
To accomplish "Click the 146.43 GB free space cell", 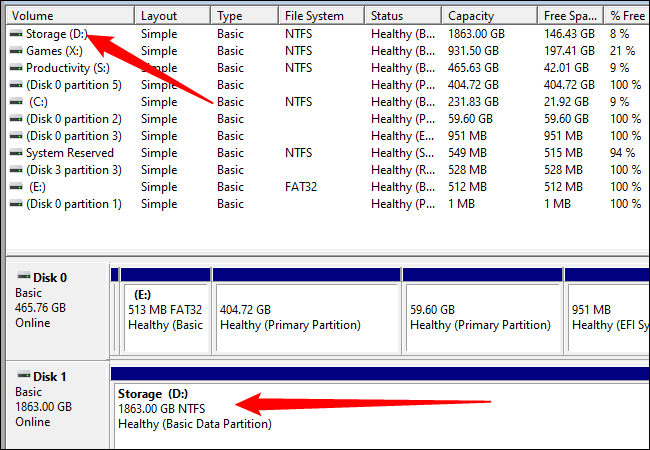I will (569, 34).
